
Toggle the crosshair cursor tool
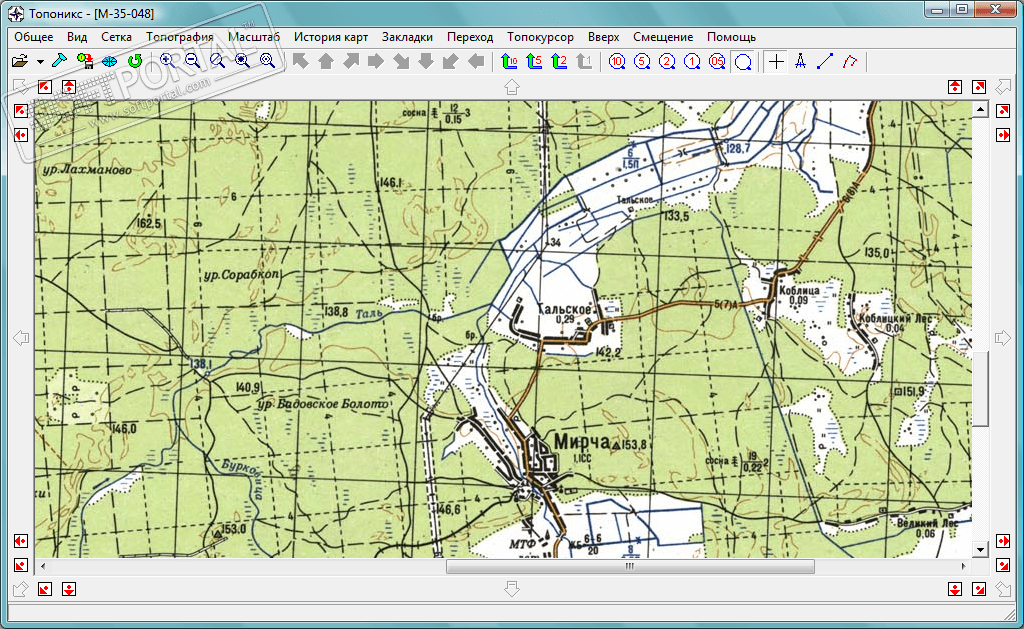tap(777, 62)
